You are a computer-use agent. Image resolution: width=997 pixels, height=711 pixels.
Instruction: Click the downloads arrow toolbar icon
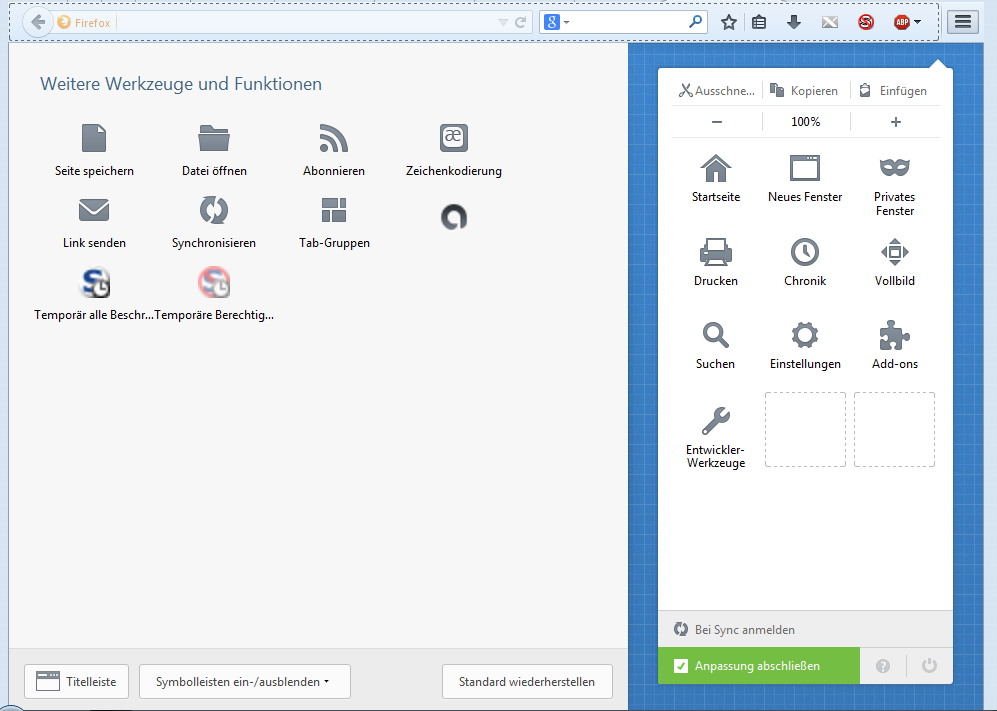coord(794,23)
